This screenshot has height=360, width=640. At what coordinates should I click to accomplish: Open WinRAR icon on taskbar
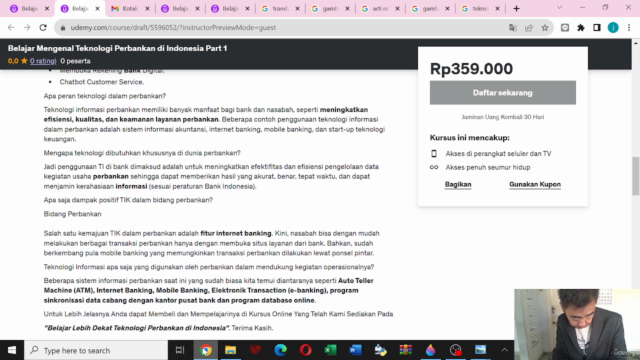click(x=405, y=350)
